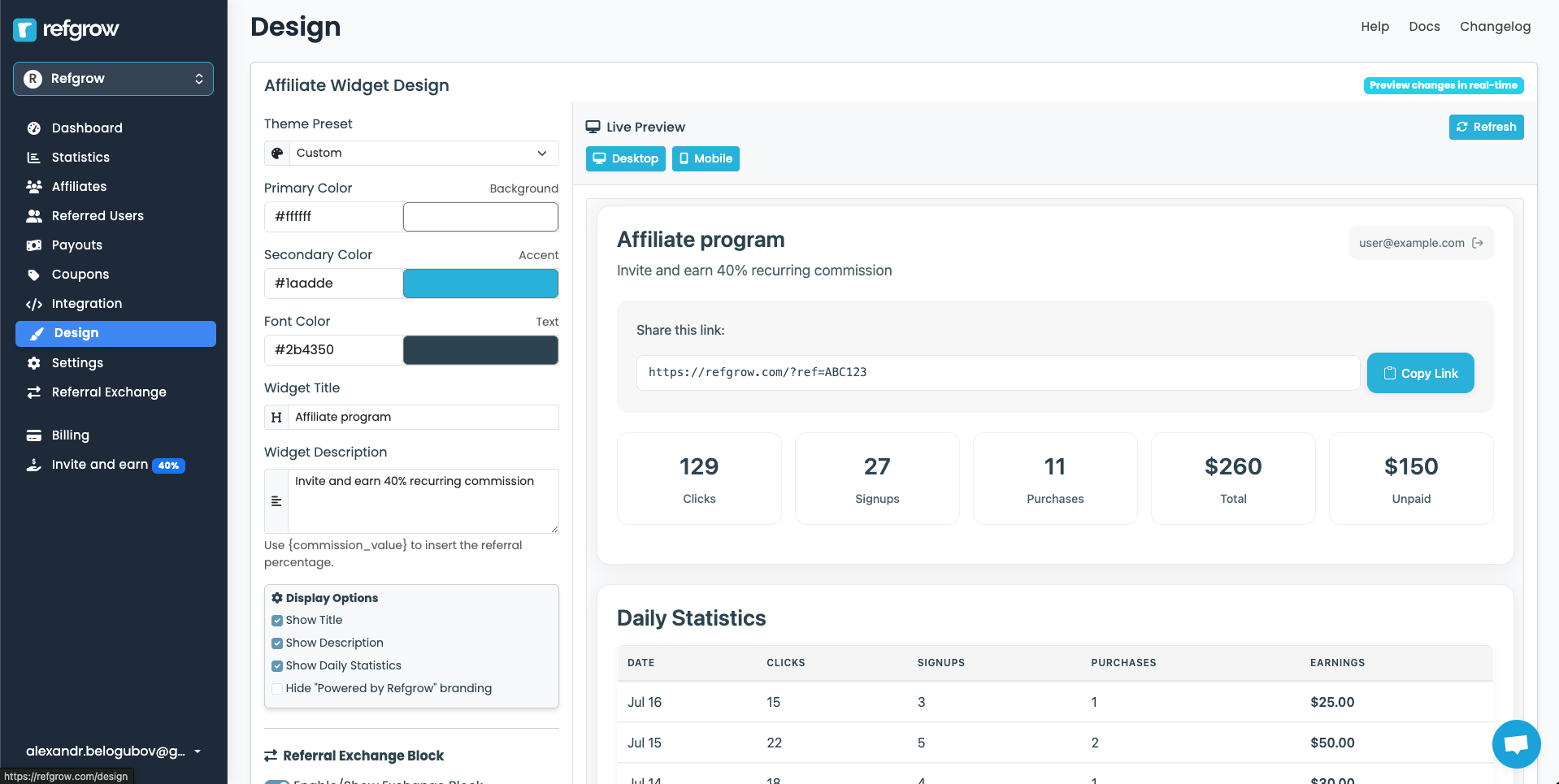Screen dimensions: 1559x784
Task: Click the Referral Exchange Block arrows icon
Action: pos(271,756)
